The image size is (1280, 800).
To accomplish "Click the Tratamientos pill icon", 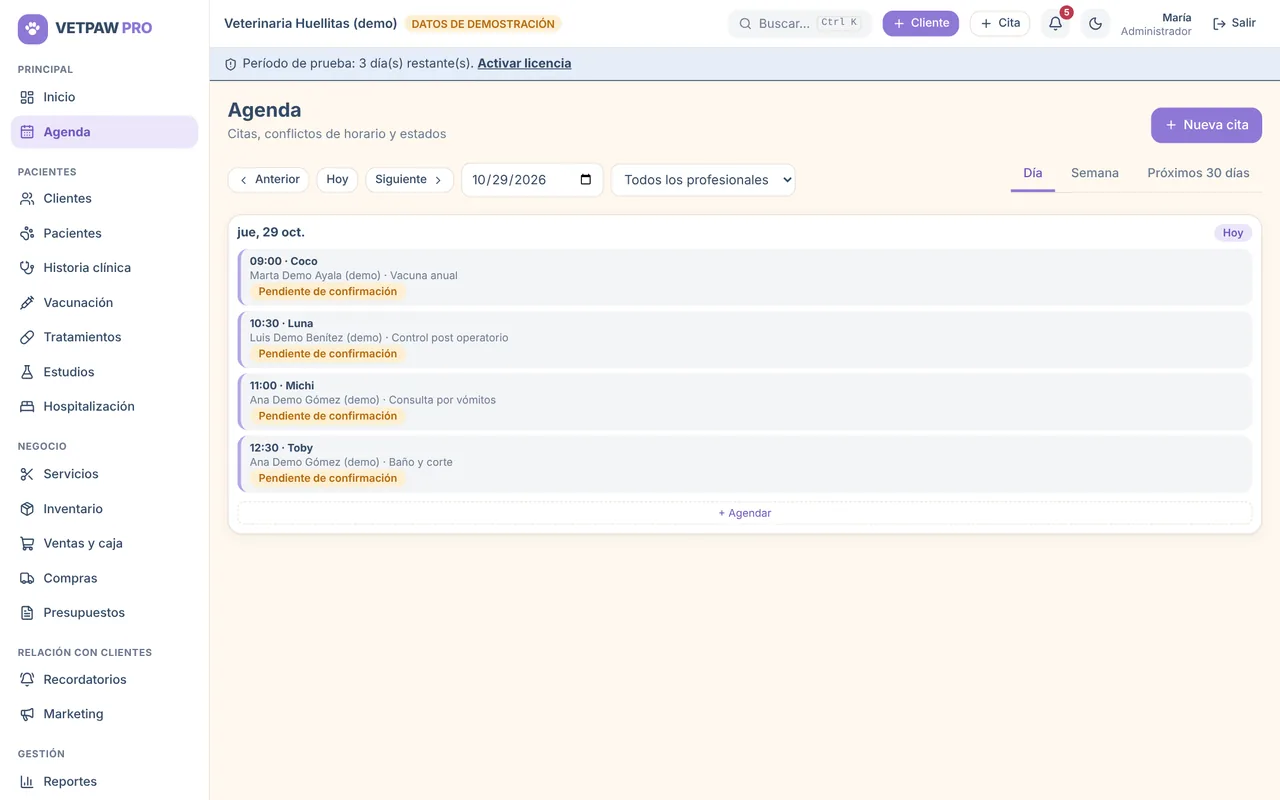I will click(x=27, y=337).
